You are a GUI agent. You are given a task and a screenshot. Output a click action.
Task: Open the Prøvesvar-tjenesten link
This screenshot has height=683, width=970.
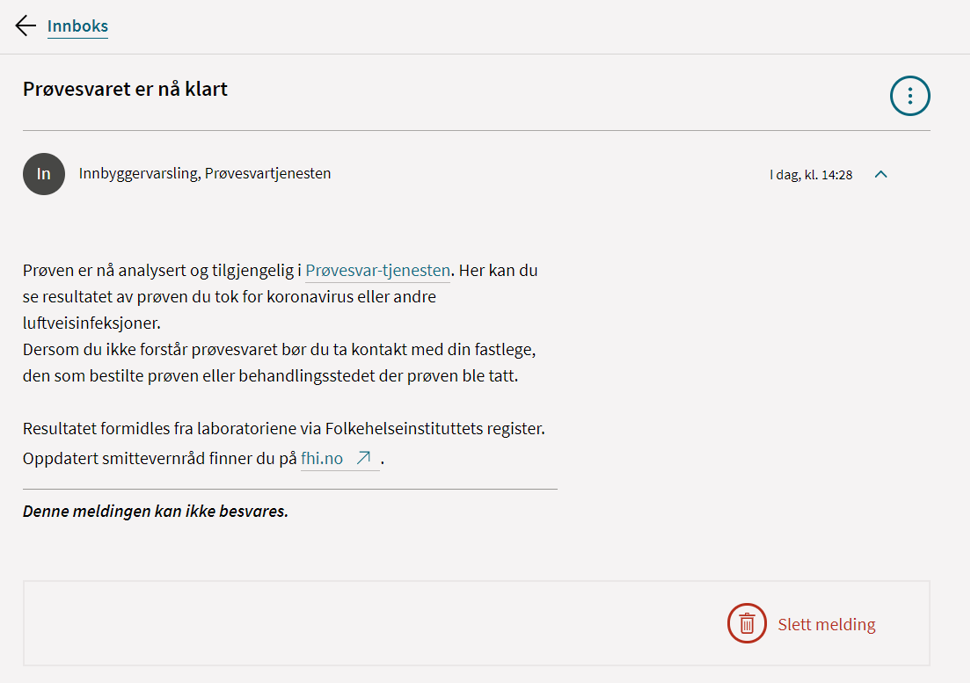point(377,270)
